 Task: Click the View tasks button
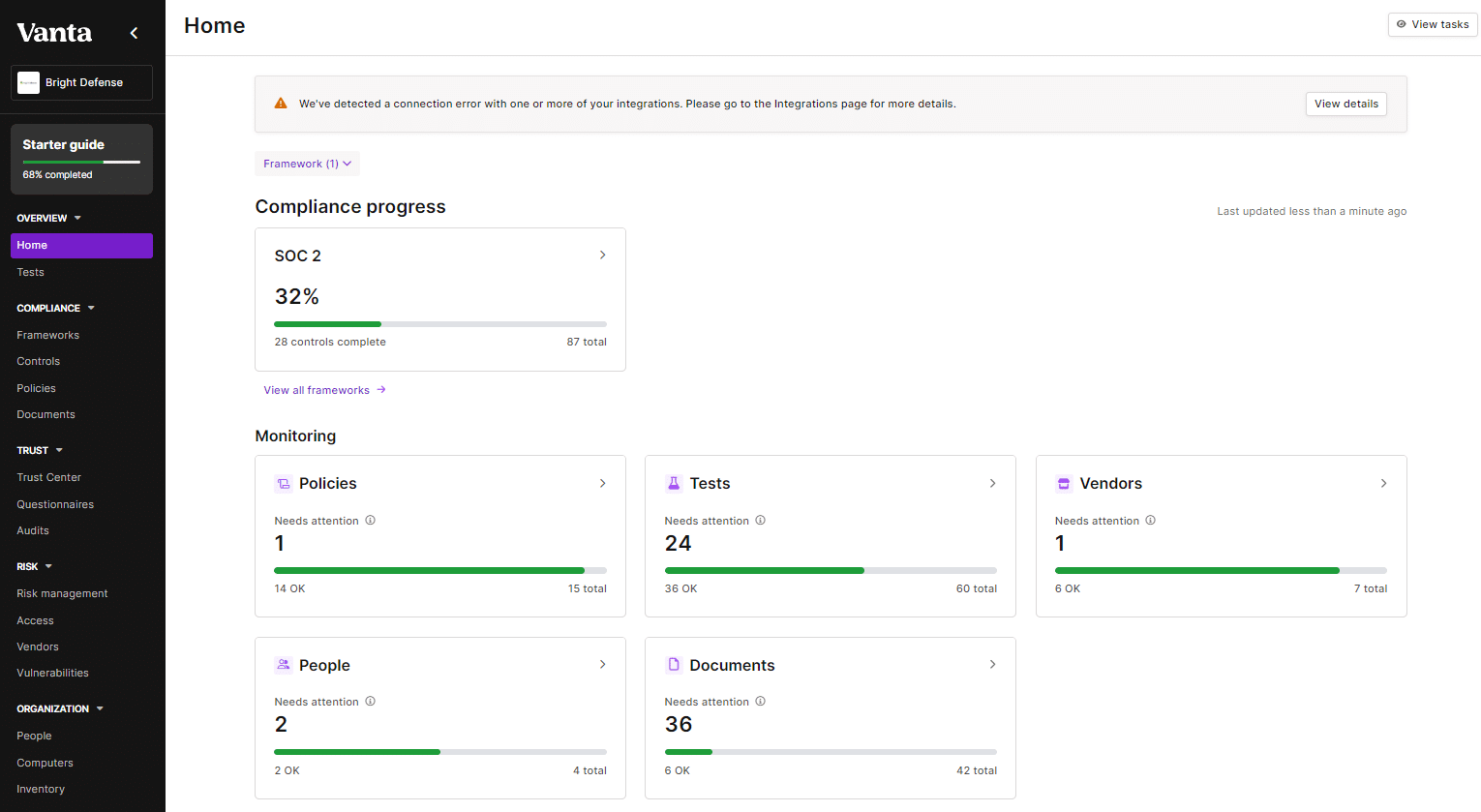click(x=1432, y=24)
